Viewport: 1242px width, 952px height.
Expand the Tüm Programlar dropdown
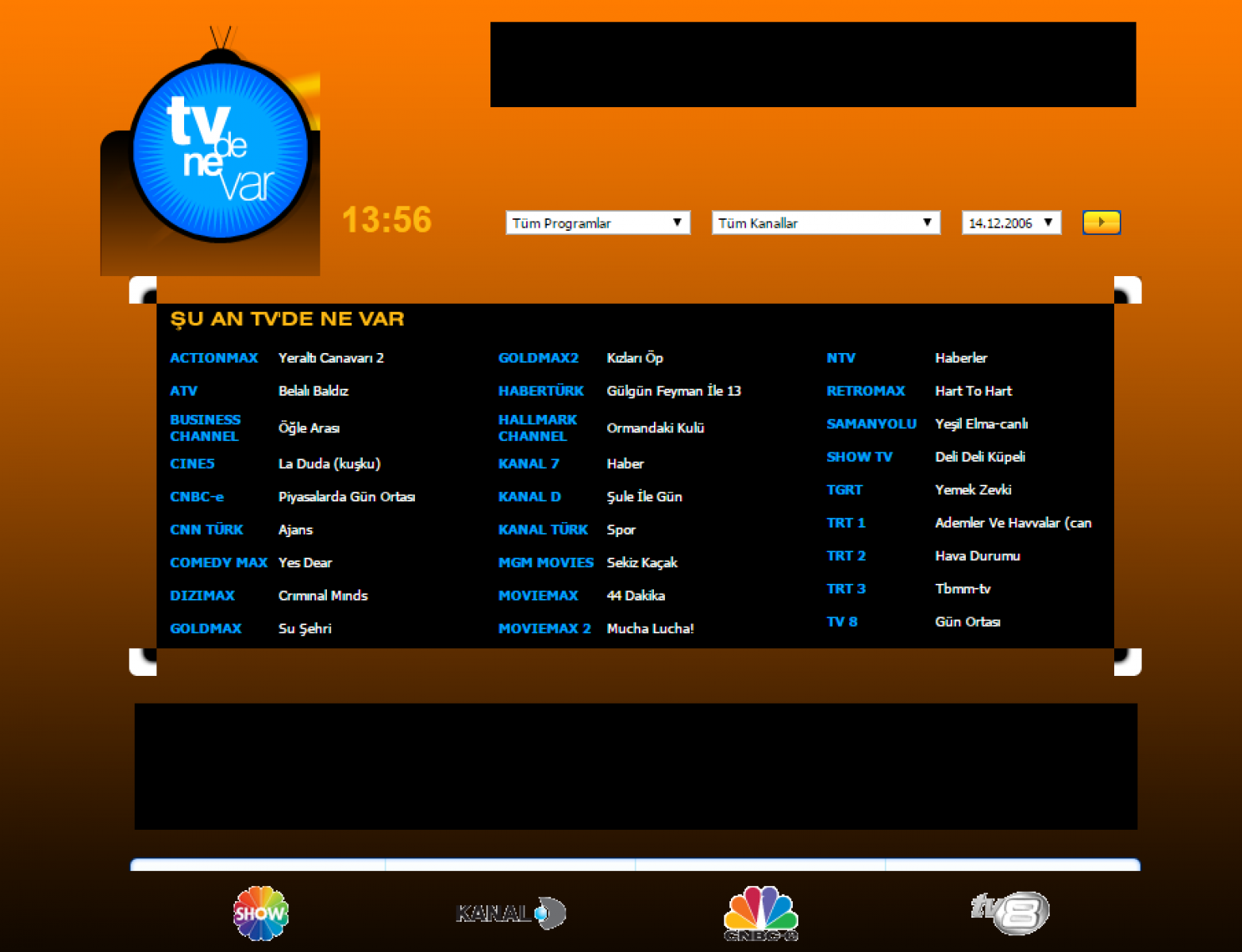[598, 223]
